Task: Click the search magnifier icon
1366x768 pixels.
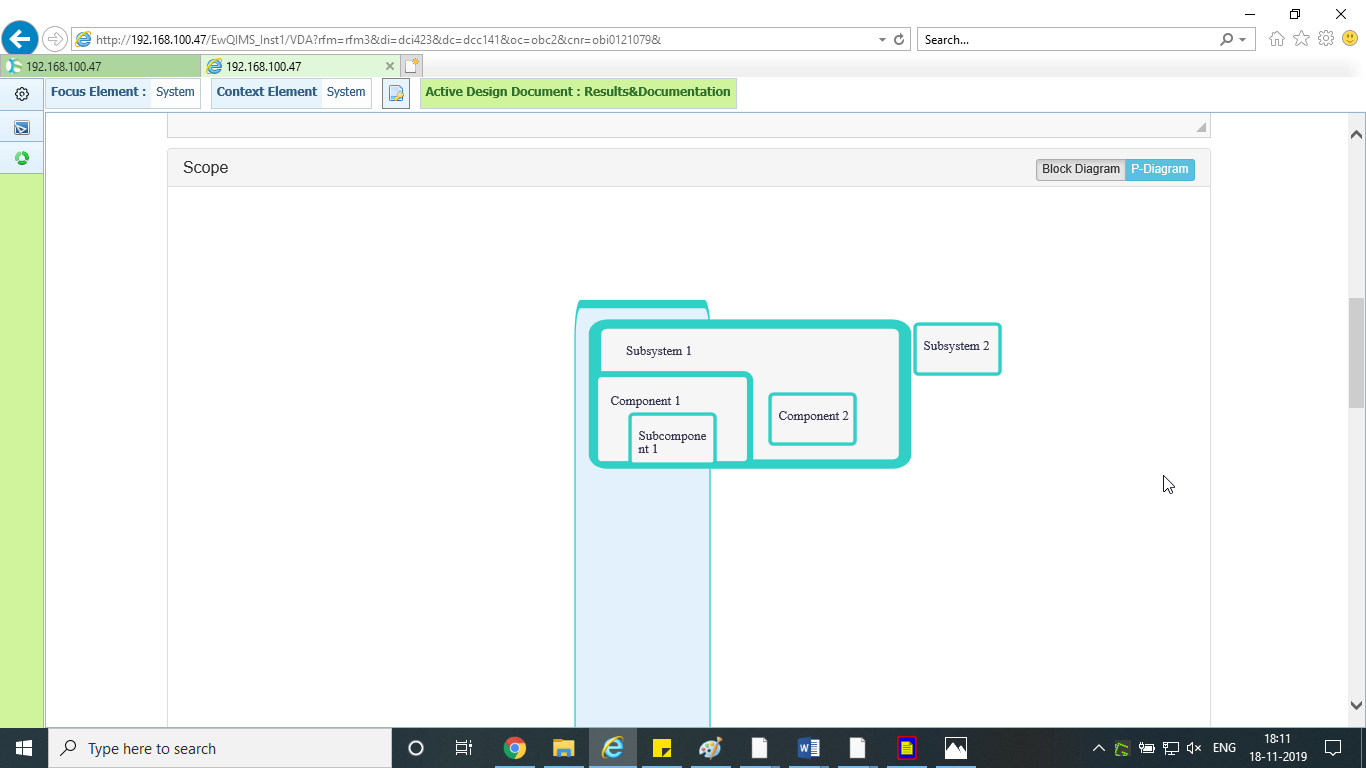Action: pyautogui.click(x=1227, y=40)
